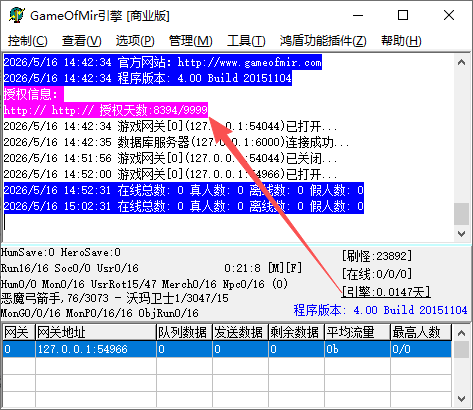Click the [在线:0/0/0] status label

click(x=377, y=274)
